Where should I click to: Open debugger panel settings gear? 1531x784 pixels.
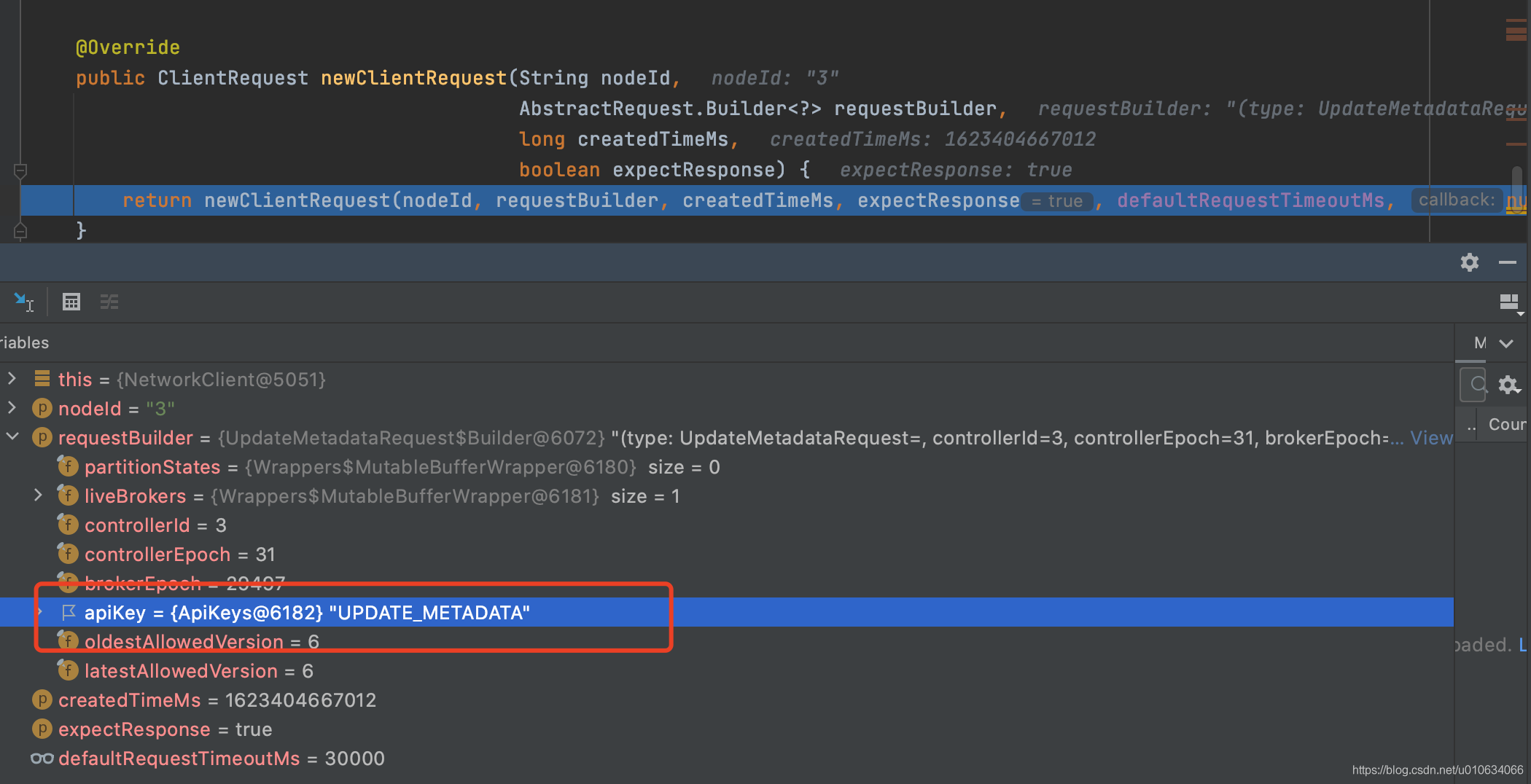[x=1469, y=262]
